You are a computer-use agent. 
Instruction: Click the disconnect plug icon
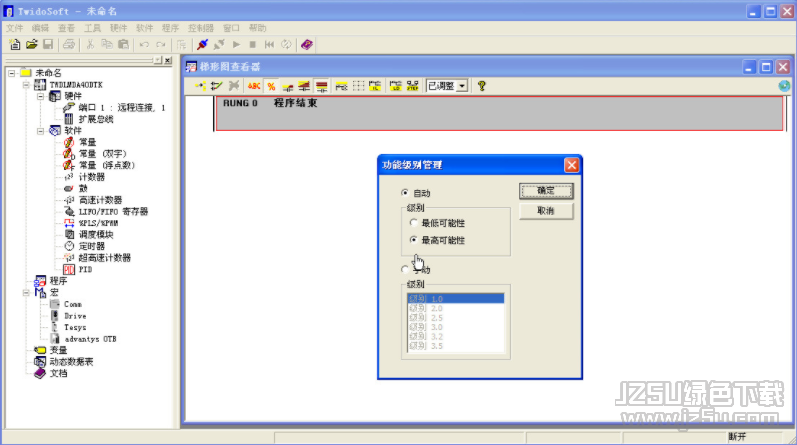(x=219, y=45)
